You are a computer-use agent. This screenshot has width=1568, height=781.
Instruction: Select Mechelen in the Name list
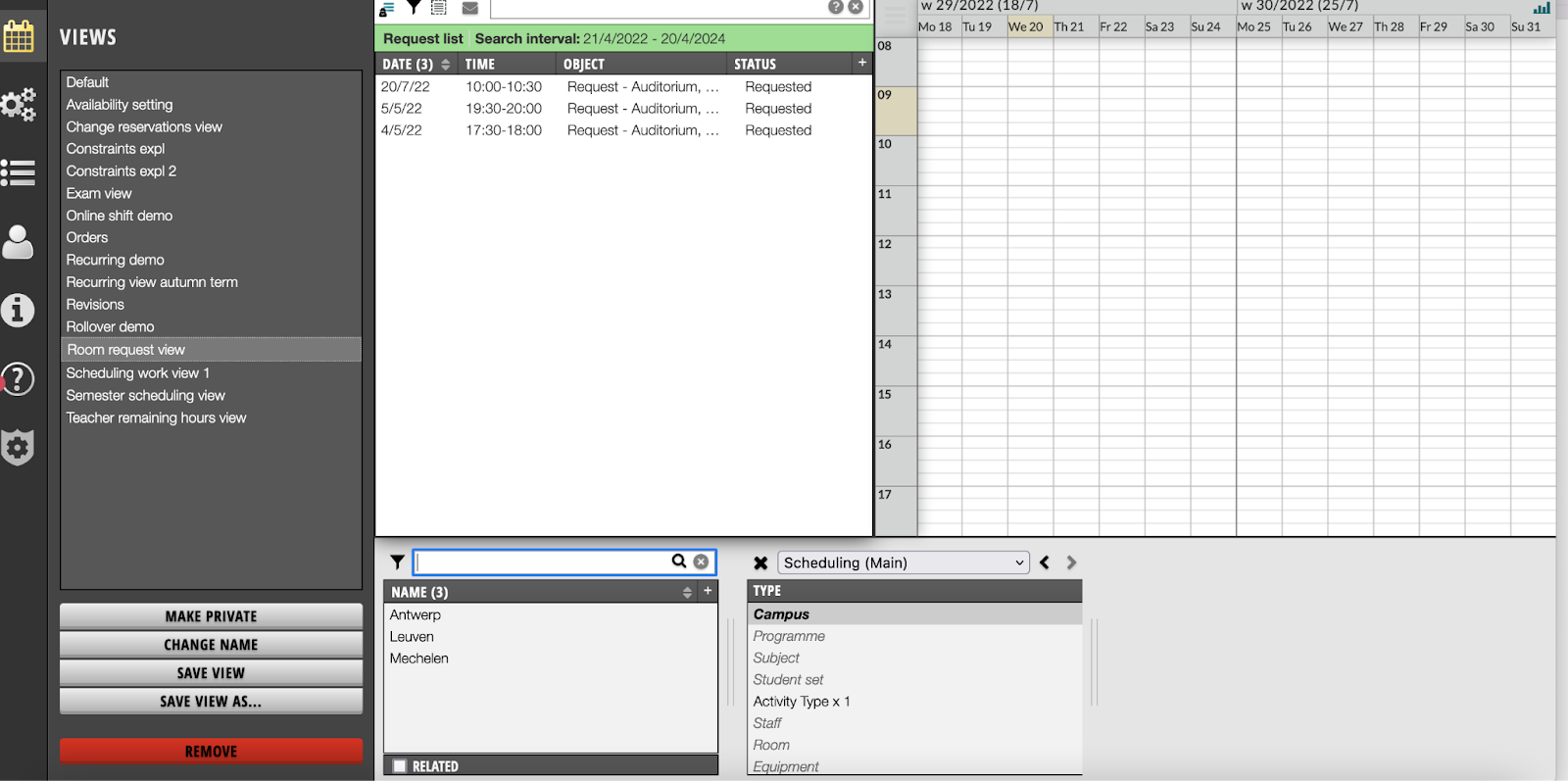pos(550,659)
